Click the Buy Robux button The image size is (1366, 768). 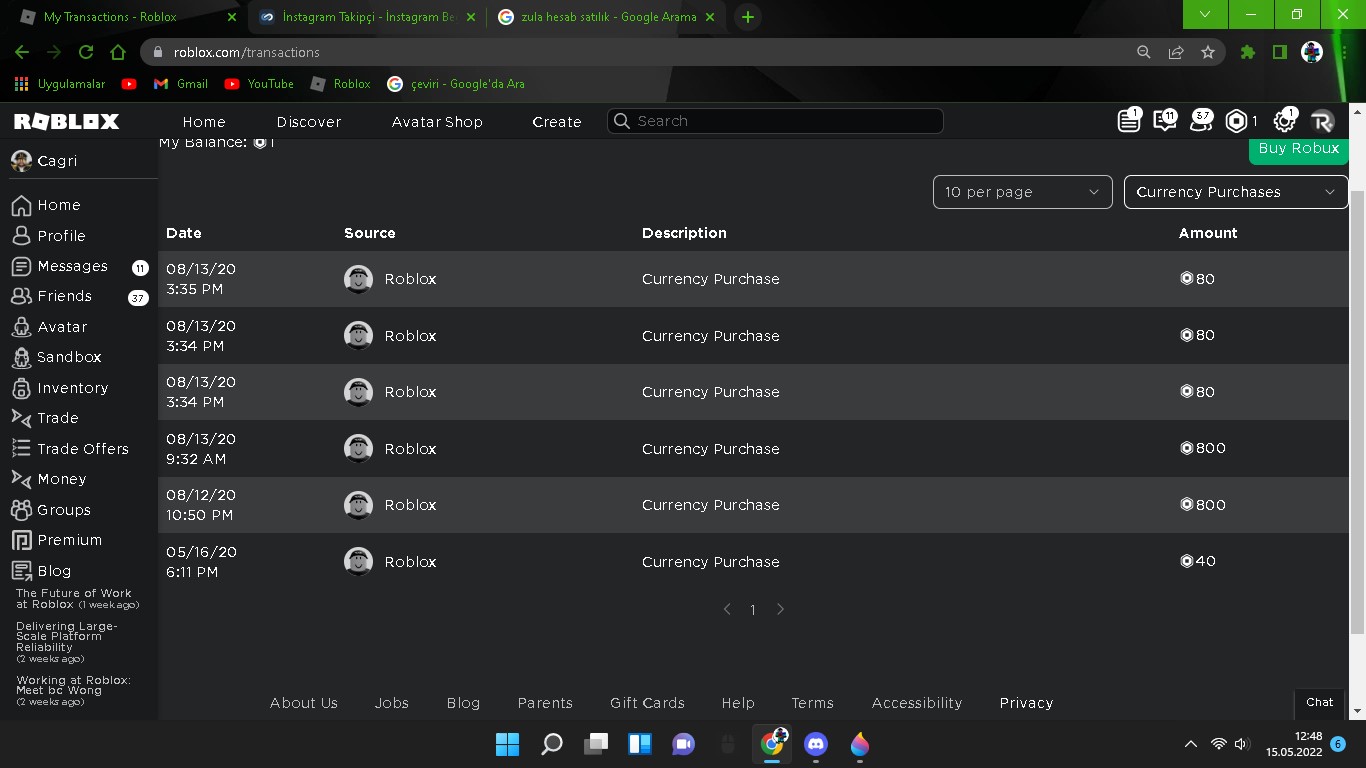click(1298, 148)
